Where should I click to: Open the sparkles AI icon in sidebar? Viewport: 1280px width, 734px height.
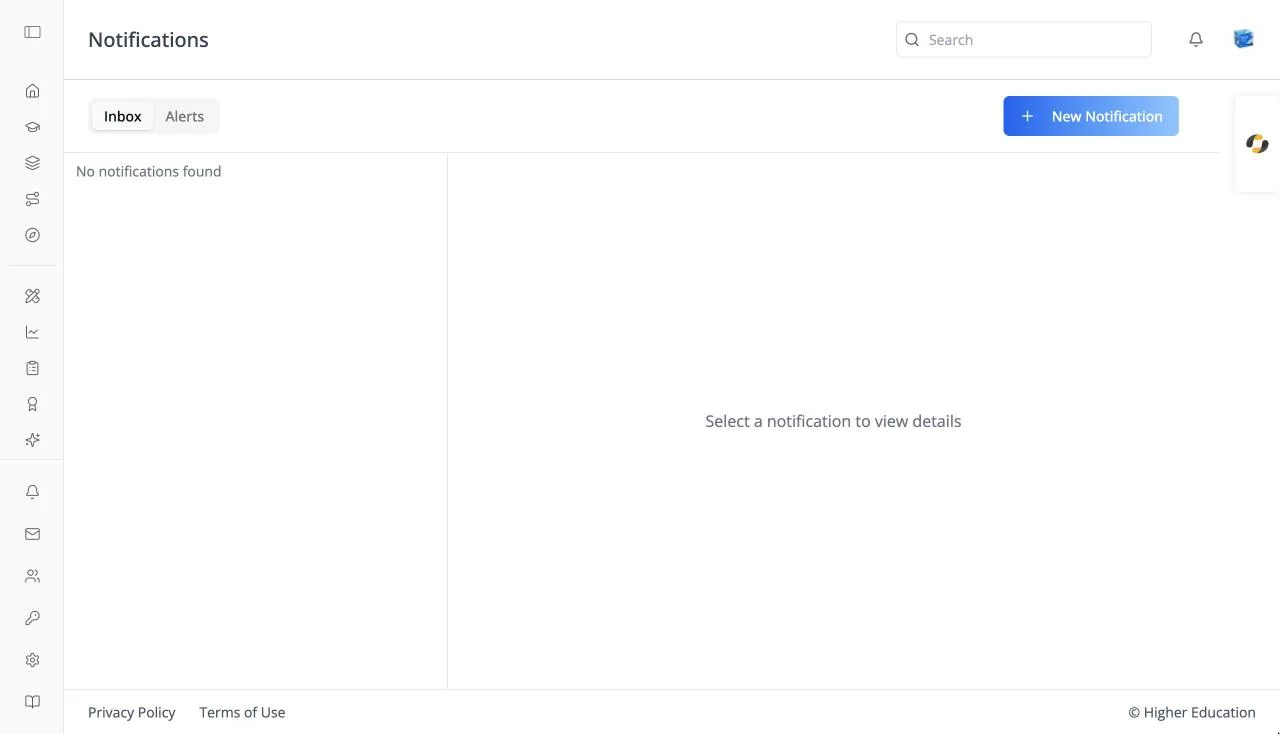click(x=32, y=440)
